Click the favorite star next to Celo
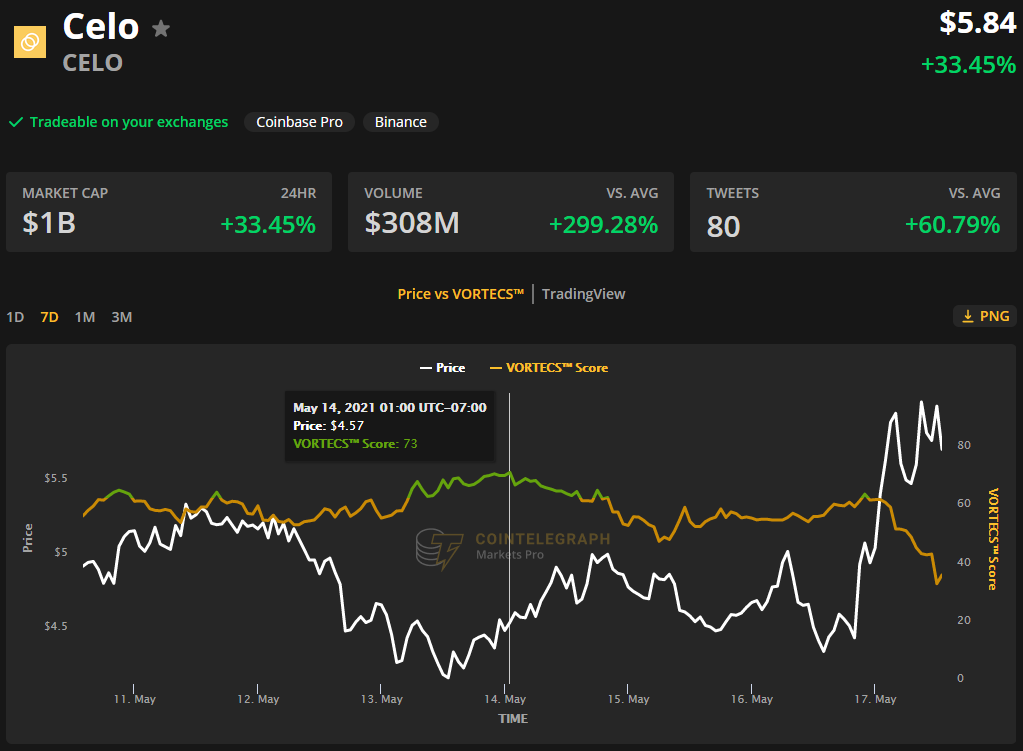The image size is (1023, 751). [161, 29]
